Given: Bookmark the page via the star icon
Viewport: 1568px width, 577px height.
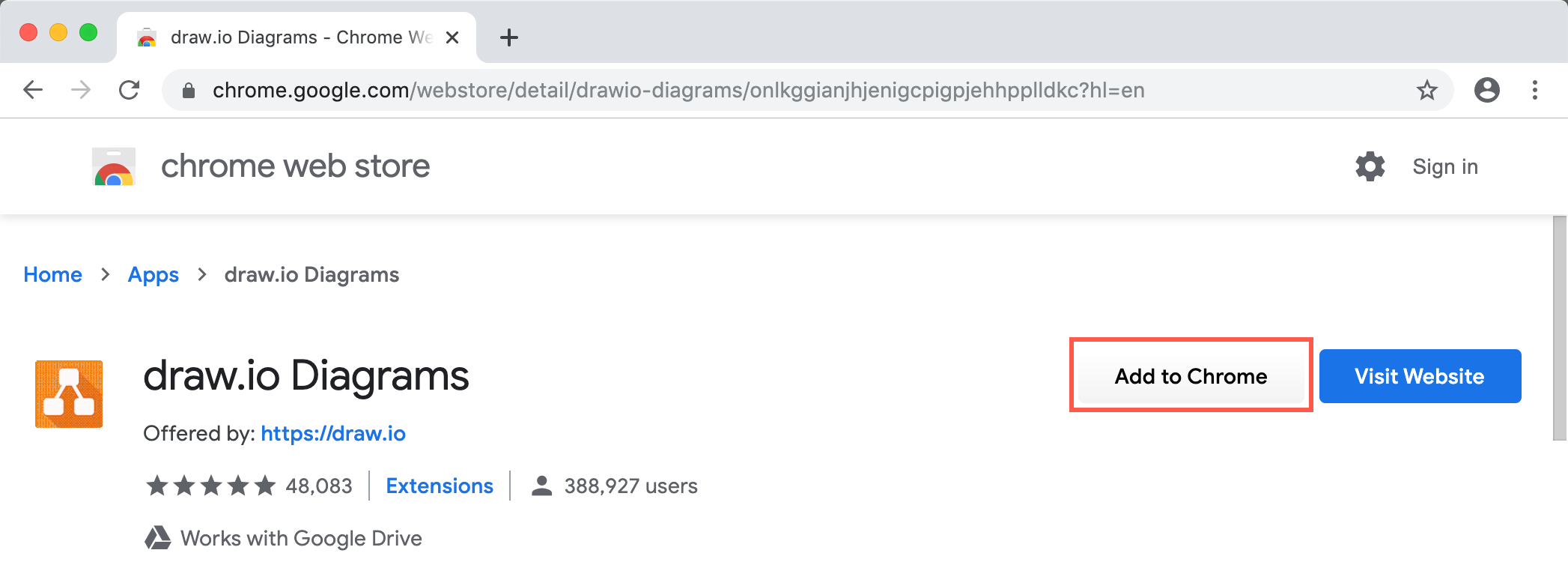Looking at the screenshot, I should [x=1427, y=90].
